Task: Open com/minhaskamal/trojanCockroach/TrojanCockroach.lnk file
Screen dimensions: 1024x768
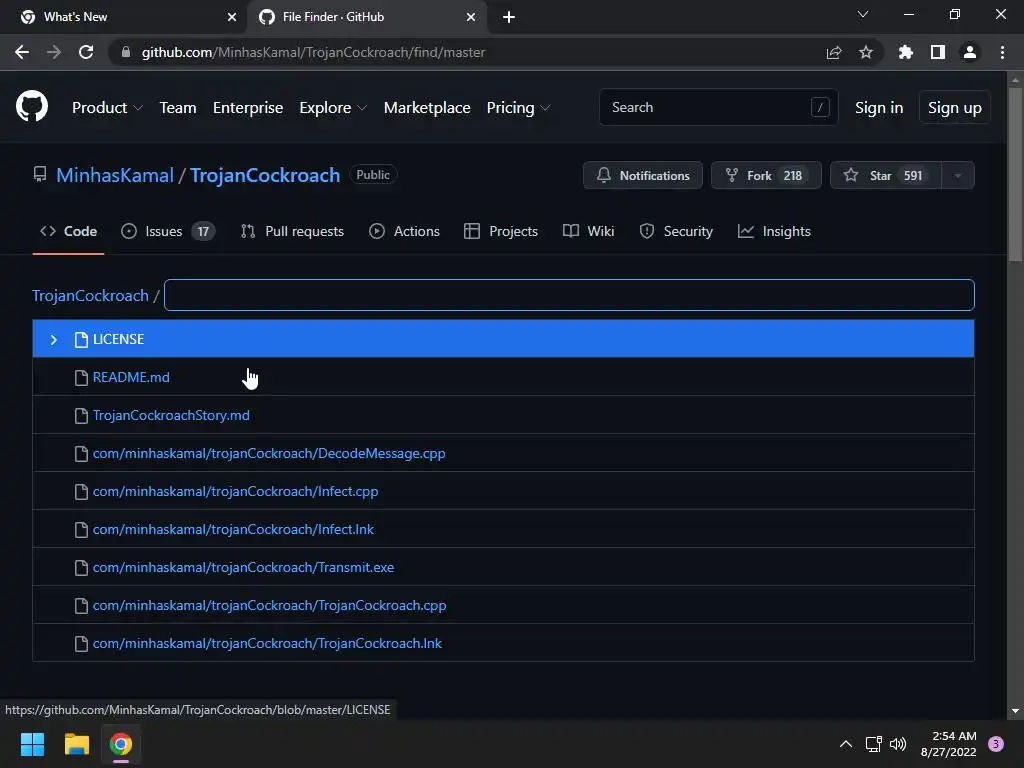Action: (x=267, y=643)
